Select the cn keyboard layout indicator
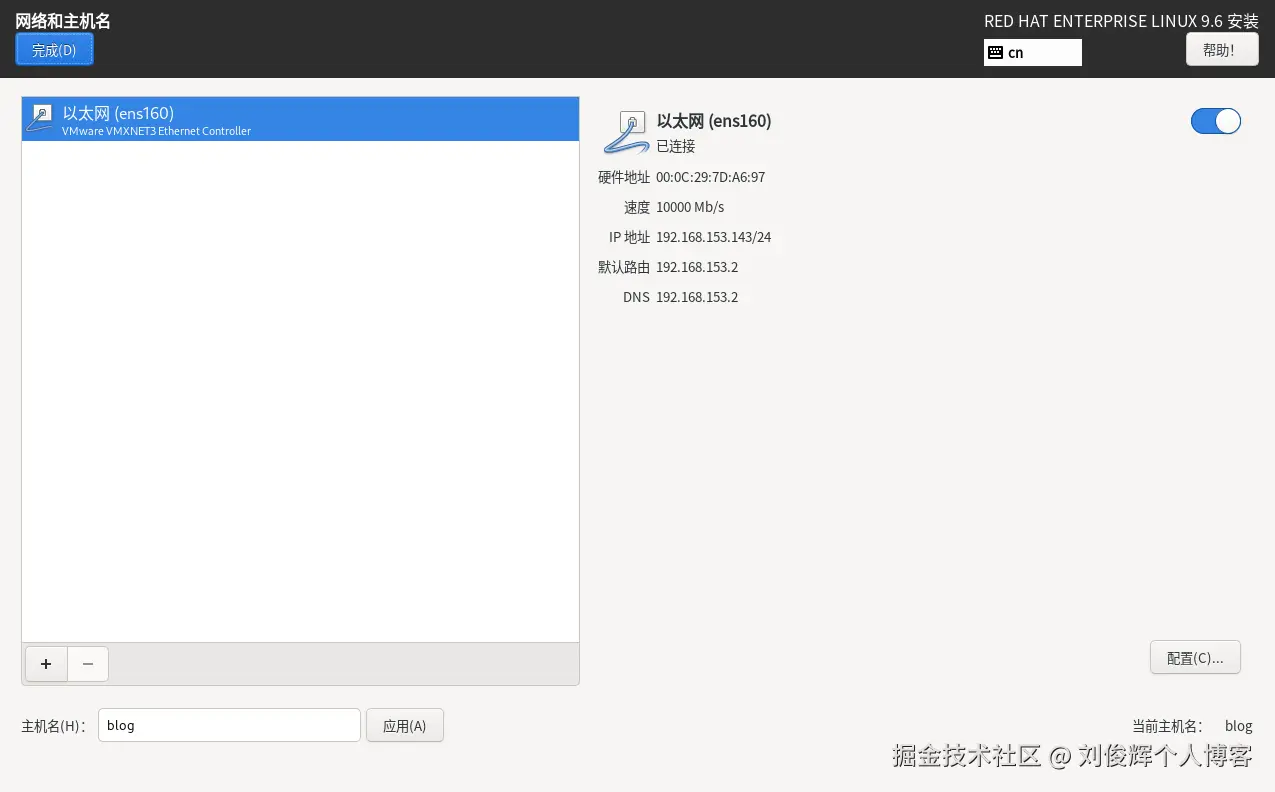The width and height of the screenshot is (1275, 792). (x=1033, y=52)
